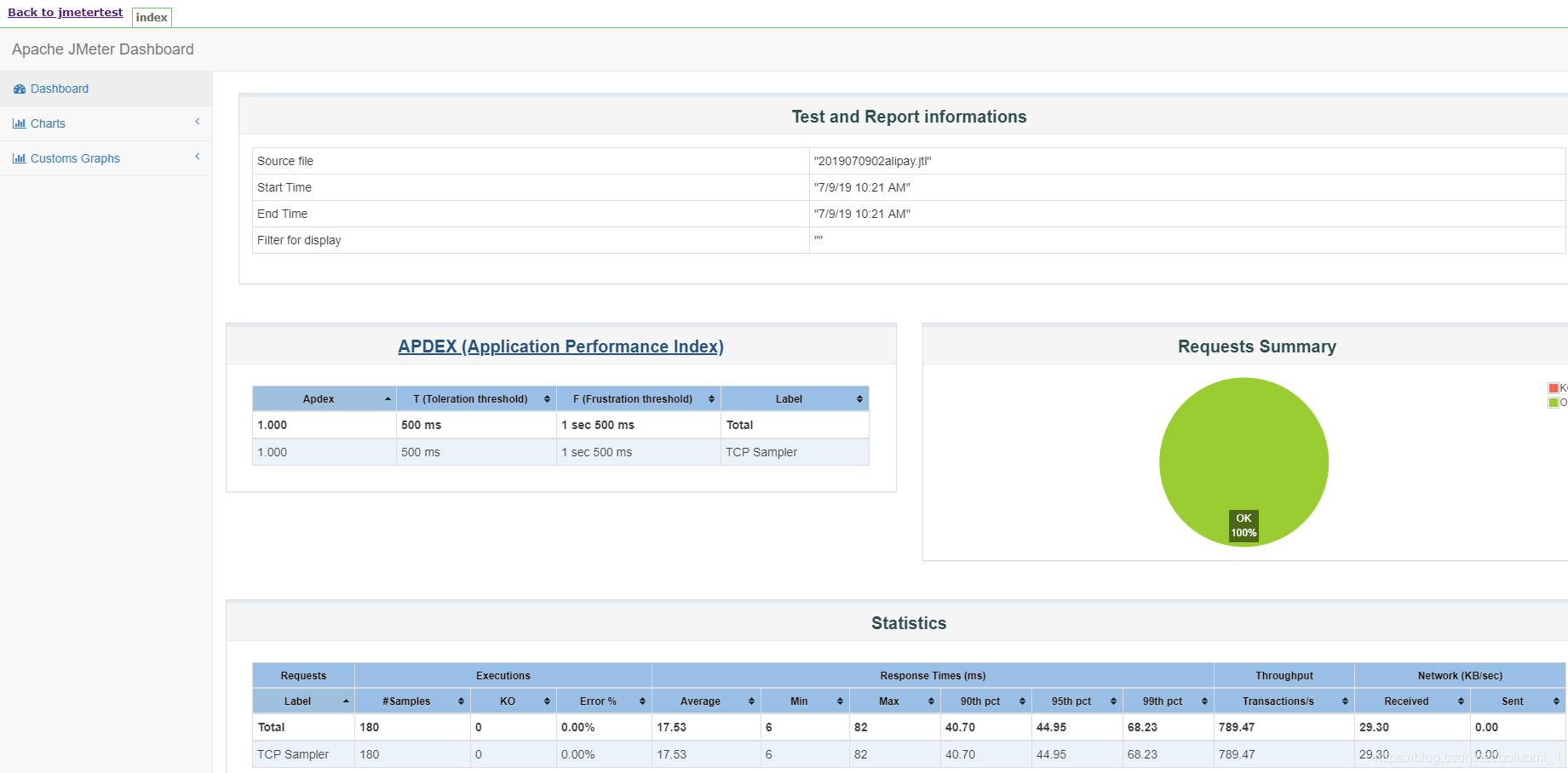Sort Statistics by Min column
The image size is (1568, 773).
[x=805, y=701]
